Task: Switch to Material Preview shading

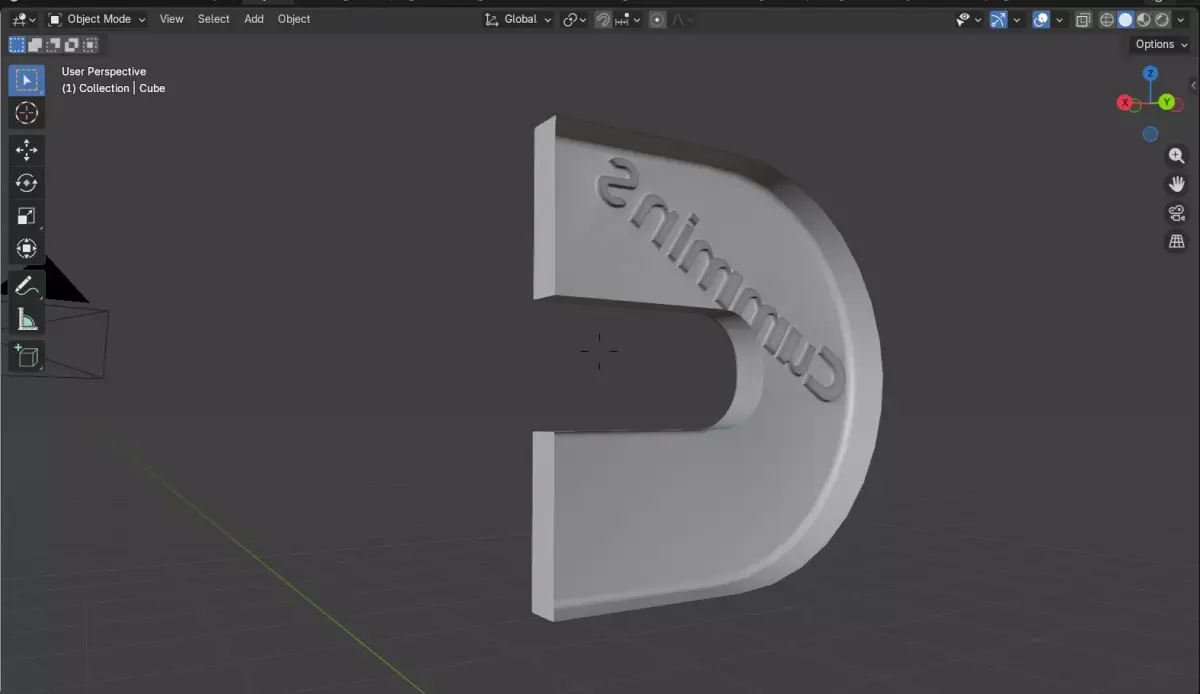Action: [1144, 19]
